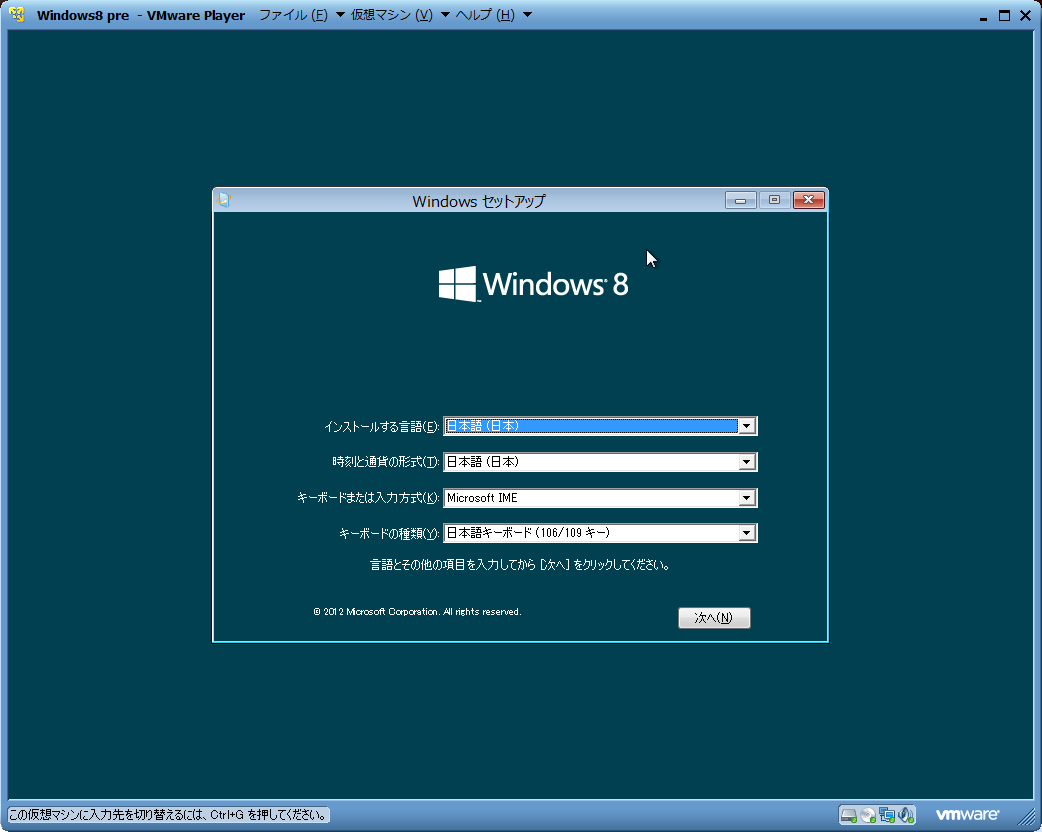Click the network adapter status icon

click(x=886, y=815)
